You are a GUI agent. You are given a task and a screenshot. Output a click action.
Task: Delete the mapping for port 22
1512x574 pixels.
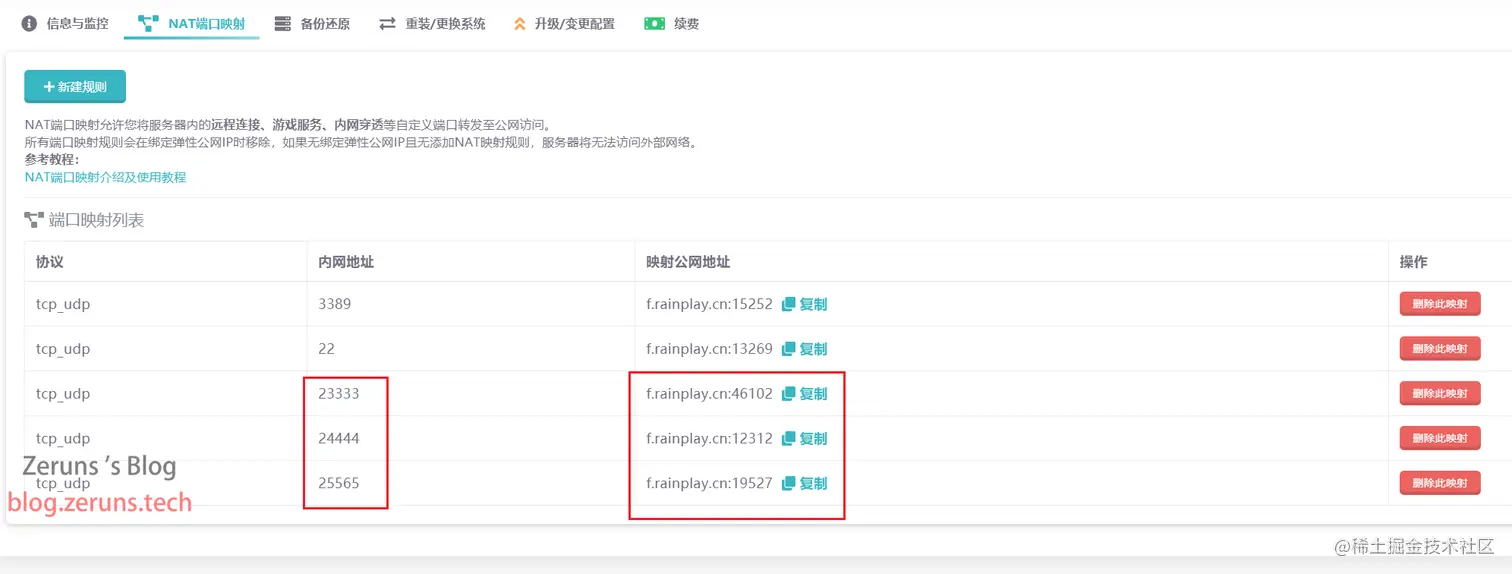coord(1440,349)
